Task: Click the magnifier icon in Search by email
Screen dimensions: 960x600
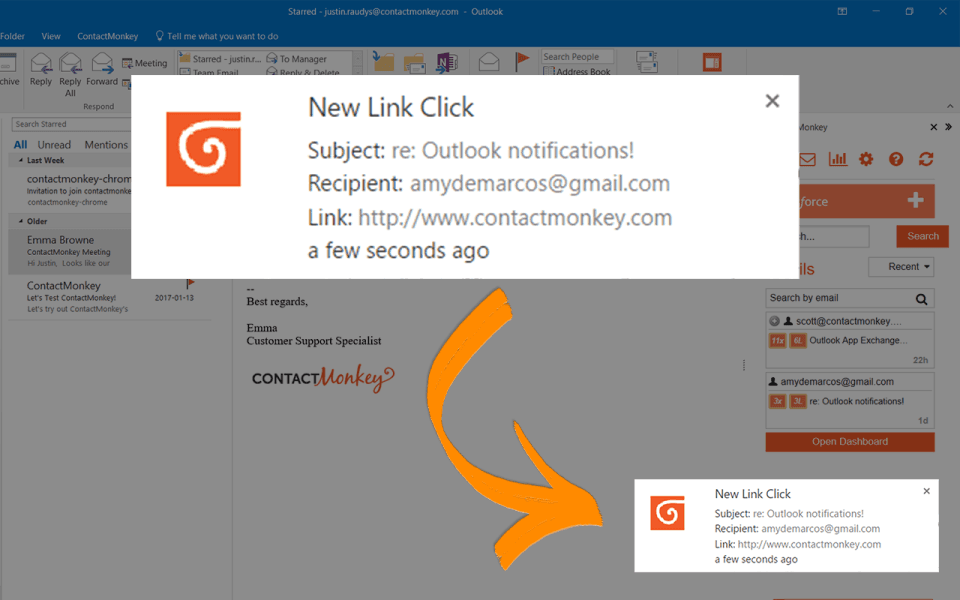Action: [x=921, y=299]
